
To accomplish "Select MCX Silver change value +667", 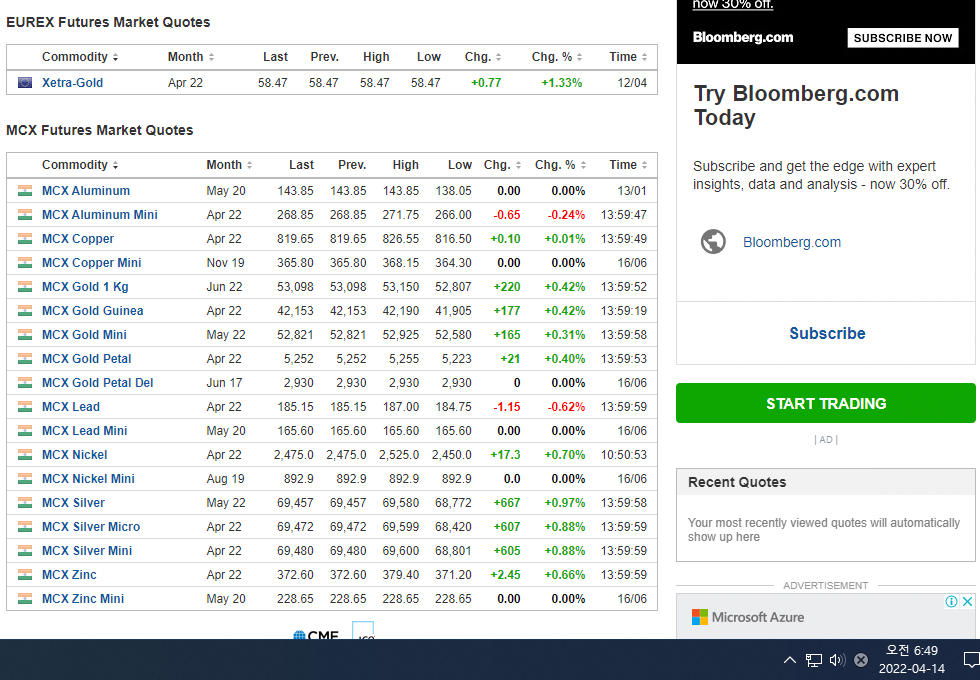I will tap(507, 503).
